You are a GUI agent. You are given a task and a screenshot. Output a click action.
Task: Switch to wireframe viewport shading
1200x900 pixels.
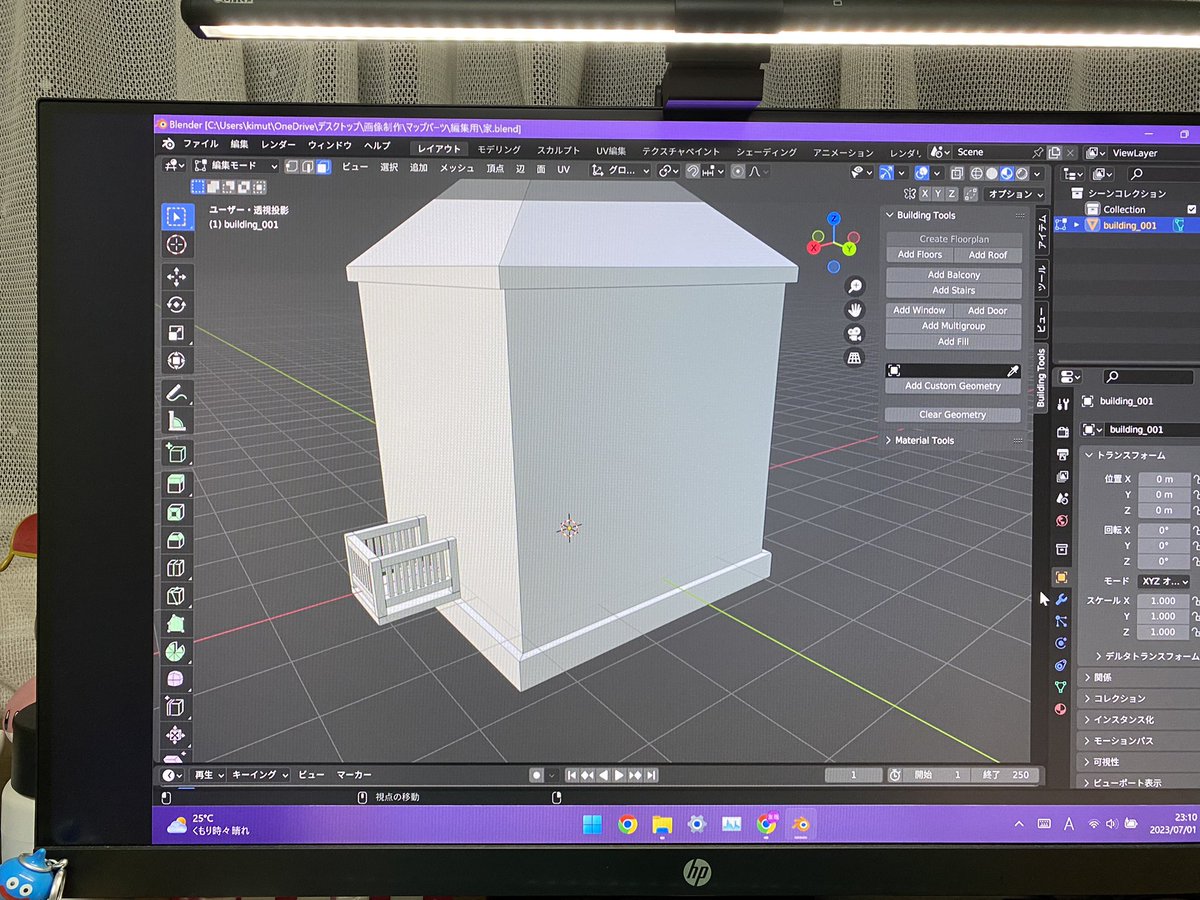coord(977,173)
